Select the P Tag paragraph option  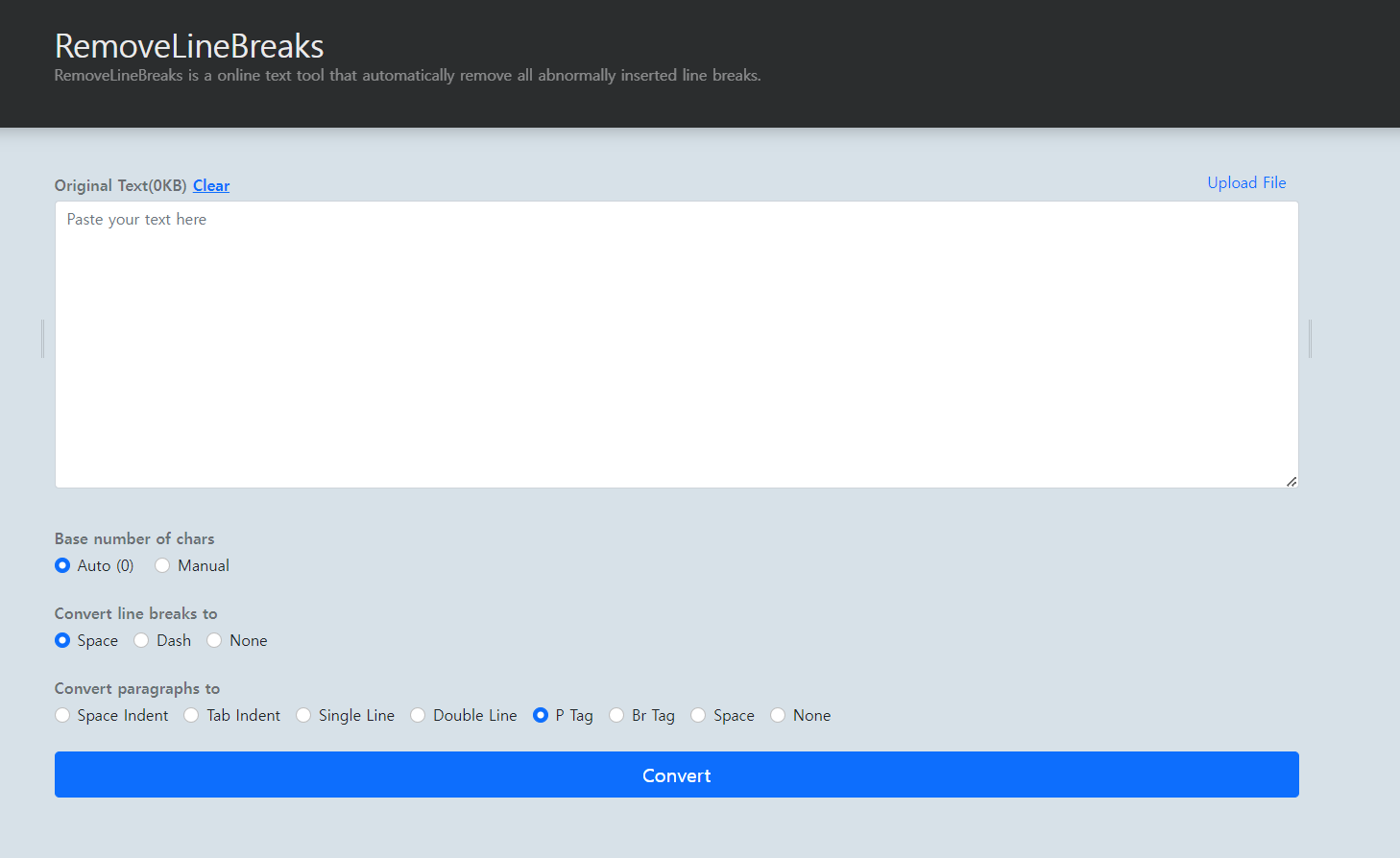(x=541, y=715)
